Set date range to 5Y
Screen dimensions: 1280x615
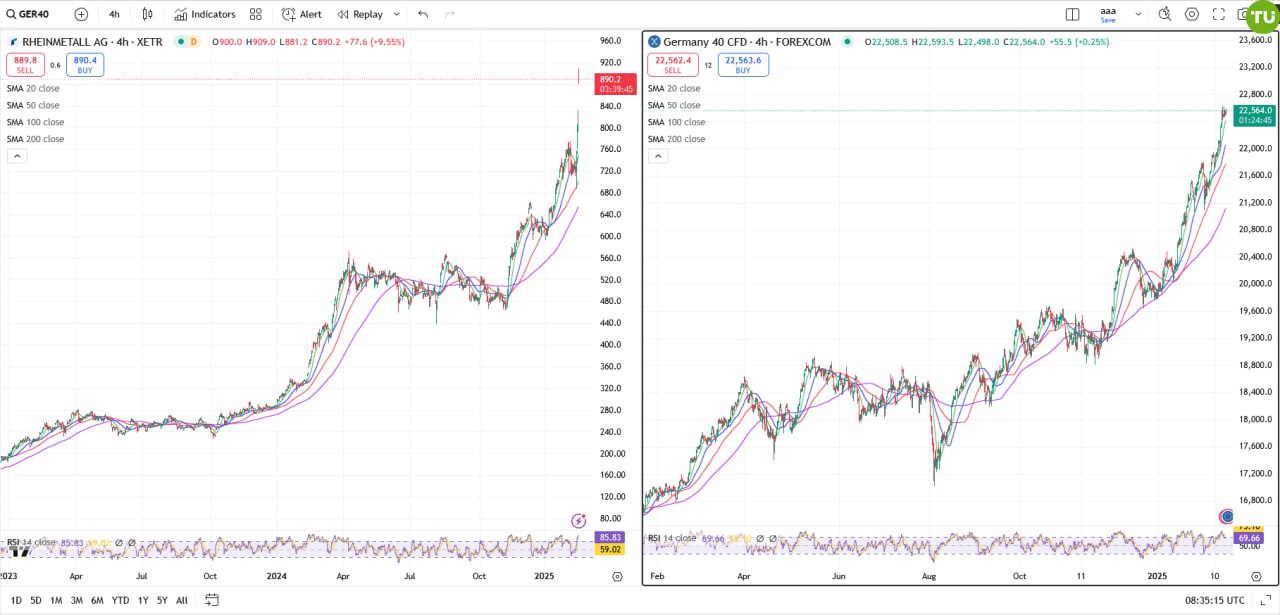point(162,600)
